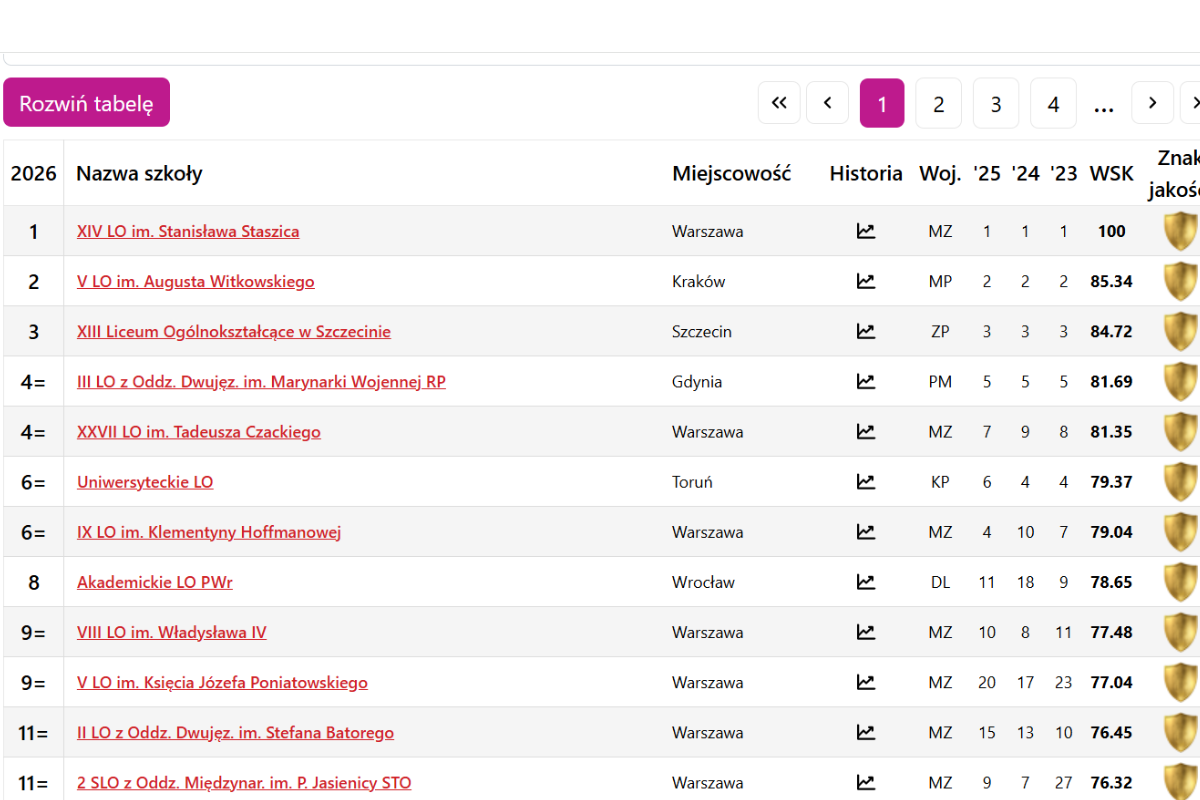Click the WSK value 85.34
1200x800 pixels.
[1112, 281]
